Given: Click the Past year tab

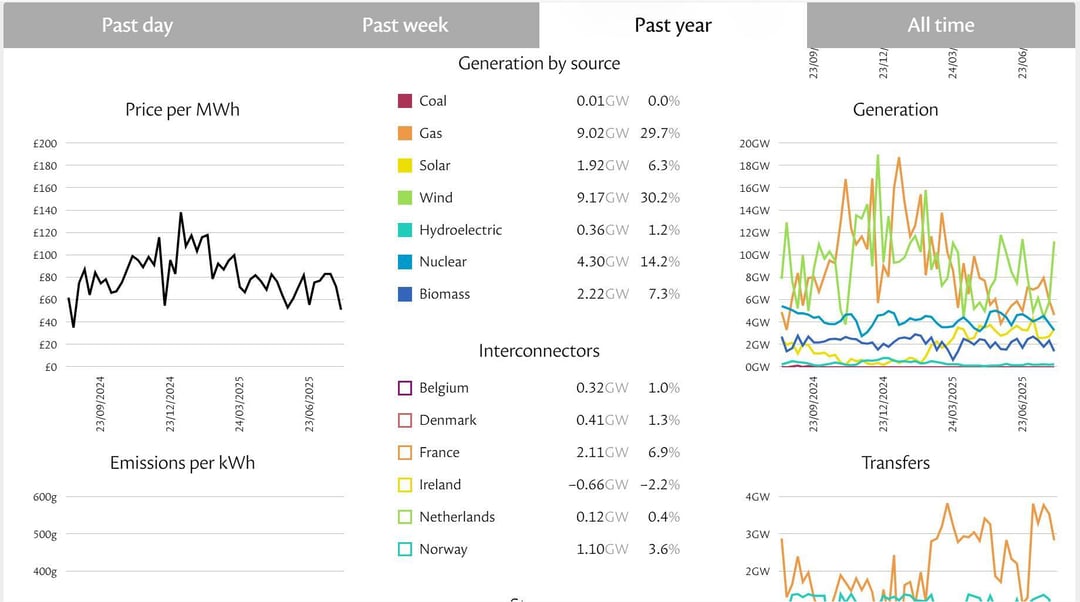Looking at the screenshot, I should pyautogui.click(x=672, y=25).
